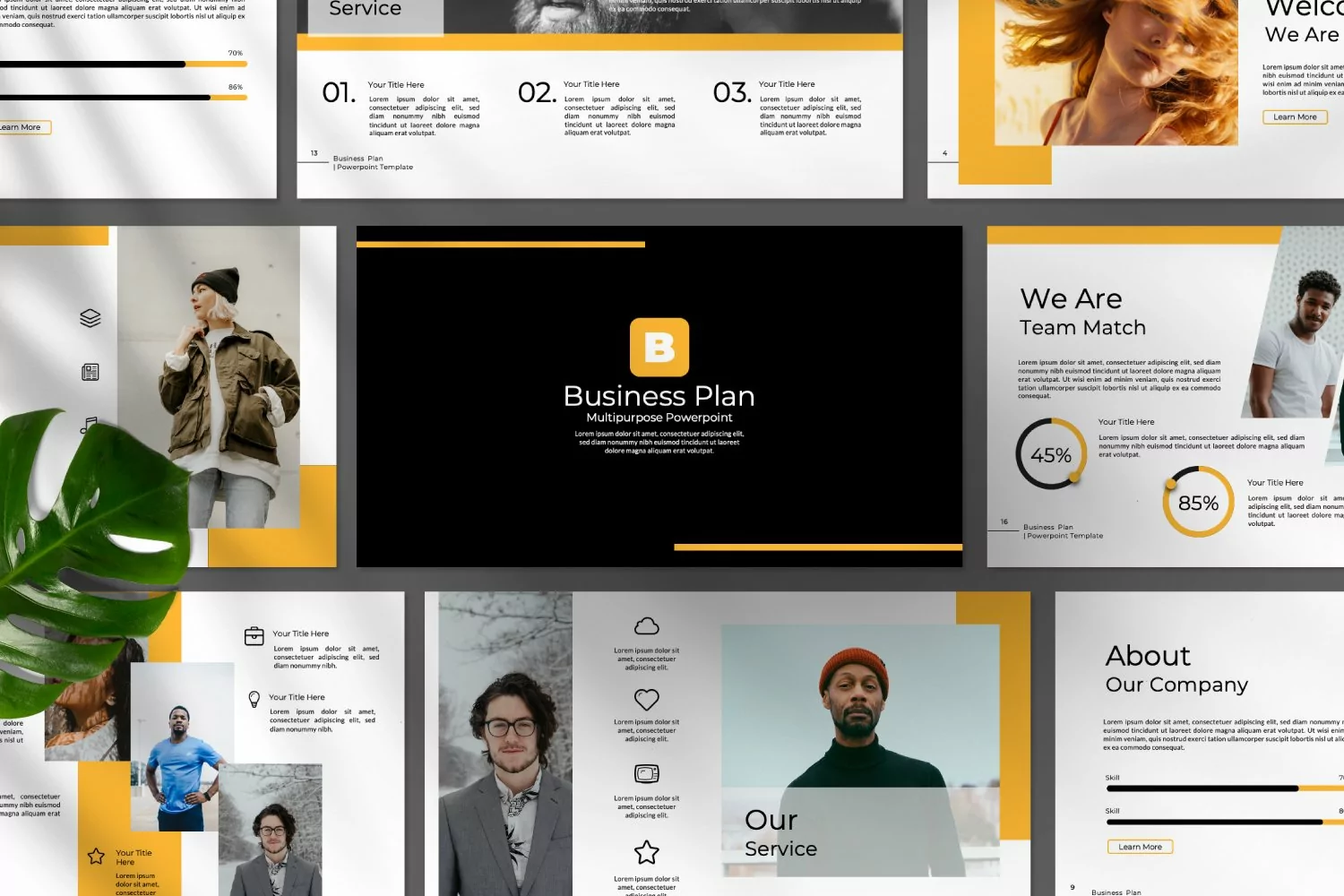1344x896 pixels.
Task: Click the red-haired woman photo
Action: [x=1116, y=73]
